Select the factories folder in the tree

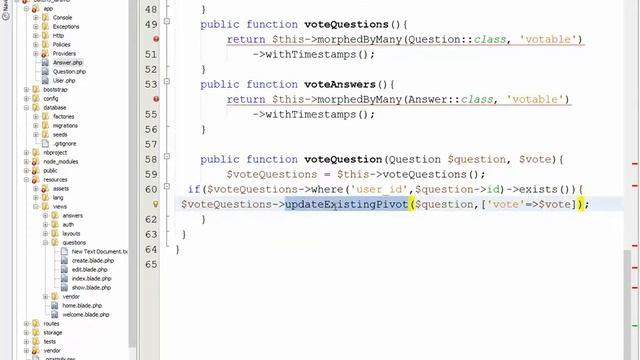click(x=63, y=117)
